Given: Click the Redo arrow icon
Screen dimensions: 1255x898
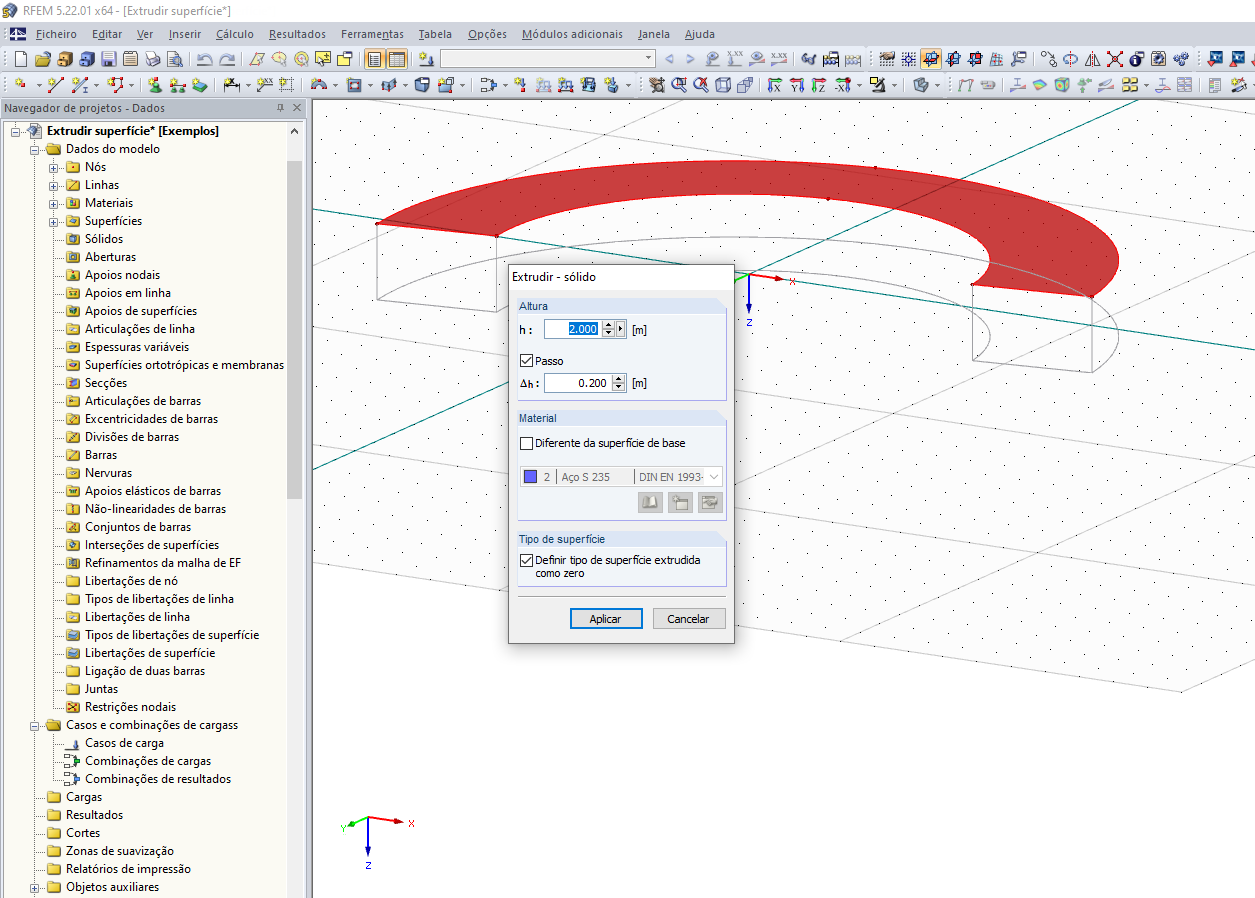Looking at the screenshot, I should point(227,59).
